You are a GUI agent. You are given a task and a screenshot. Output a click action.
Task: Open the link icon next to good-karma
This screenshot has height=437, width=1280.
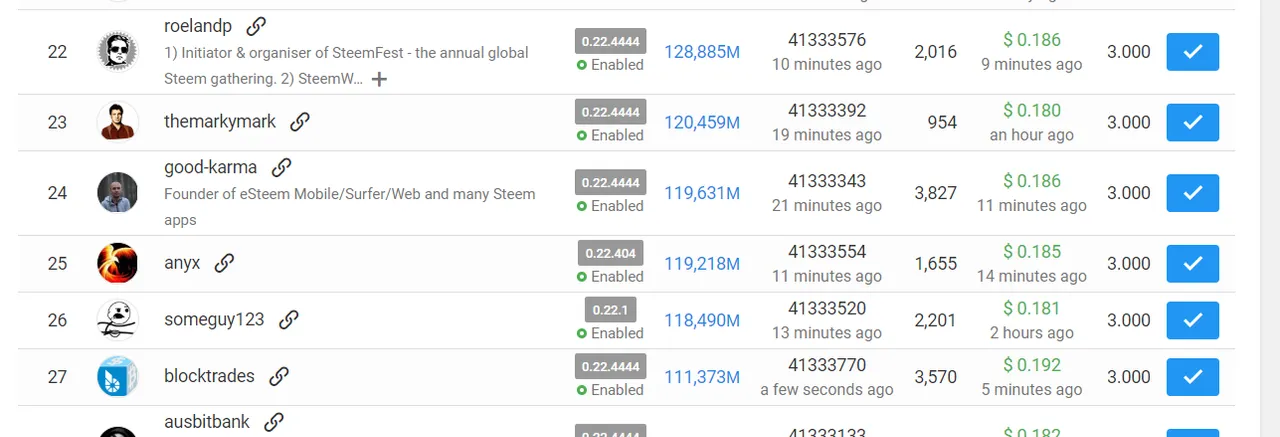tap(281, 167)
